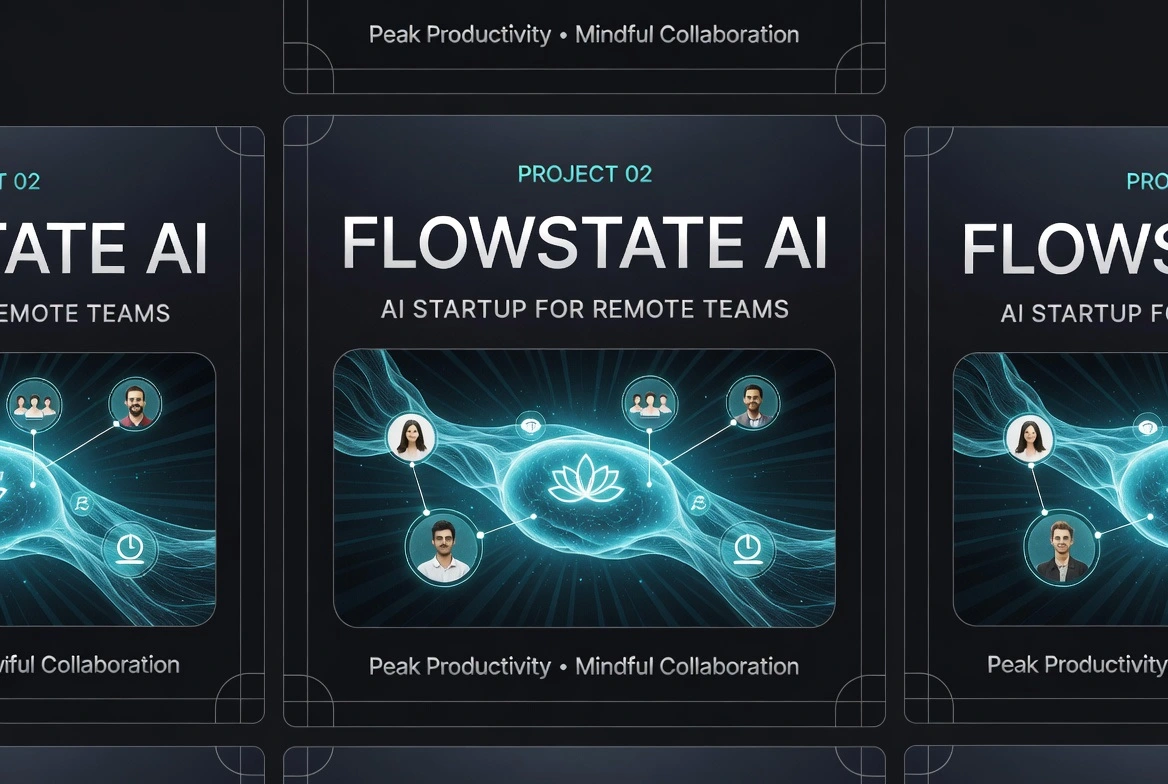This screenshot has width=1168, height=784.
Task: Open the neural network artwork in right card
Action: [1061, 489]
